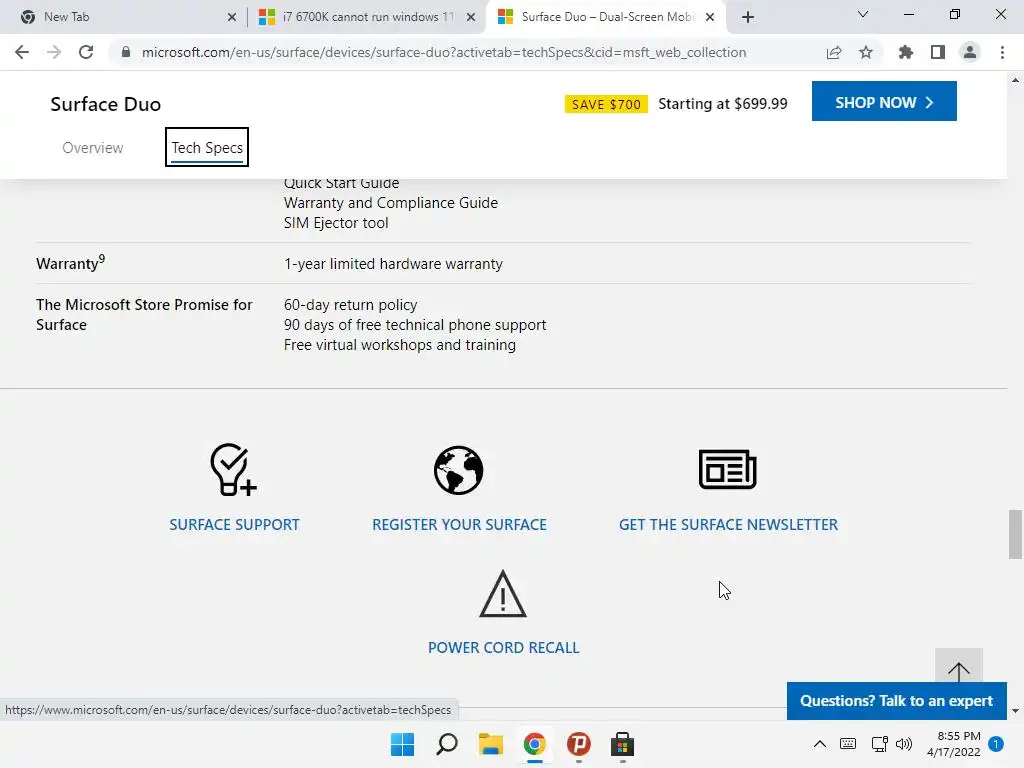This screenshot has height=768, width=1024.
Task: Click the volume speaker tray icon
Action: (904, 744)
